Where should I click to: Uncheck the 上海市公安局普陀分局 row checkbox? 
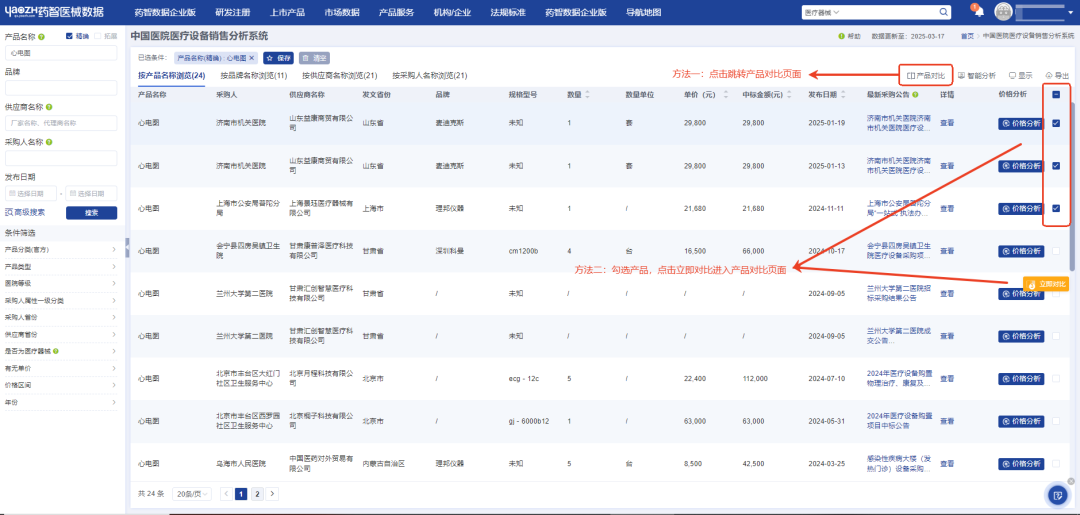point(1056,208)
